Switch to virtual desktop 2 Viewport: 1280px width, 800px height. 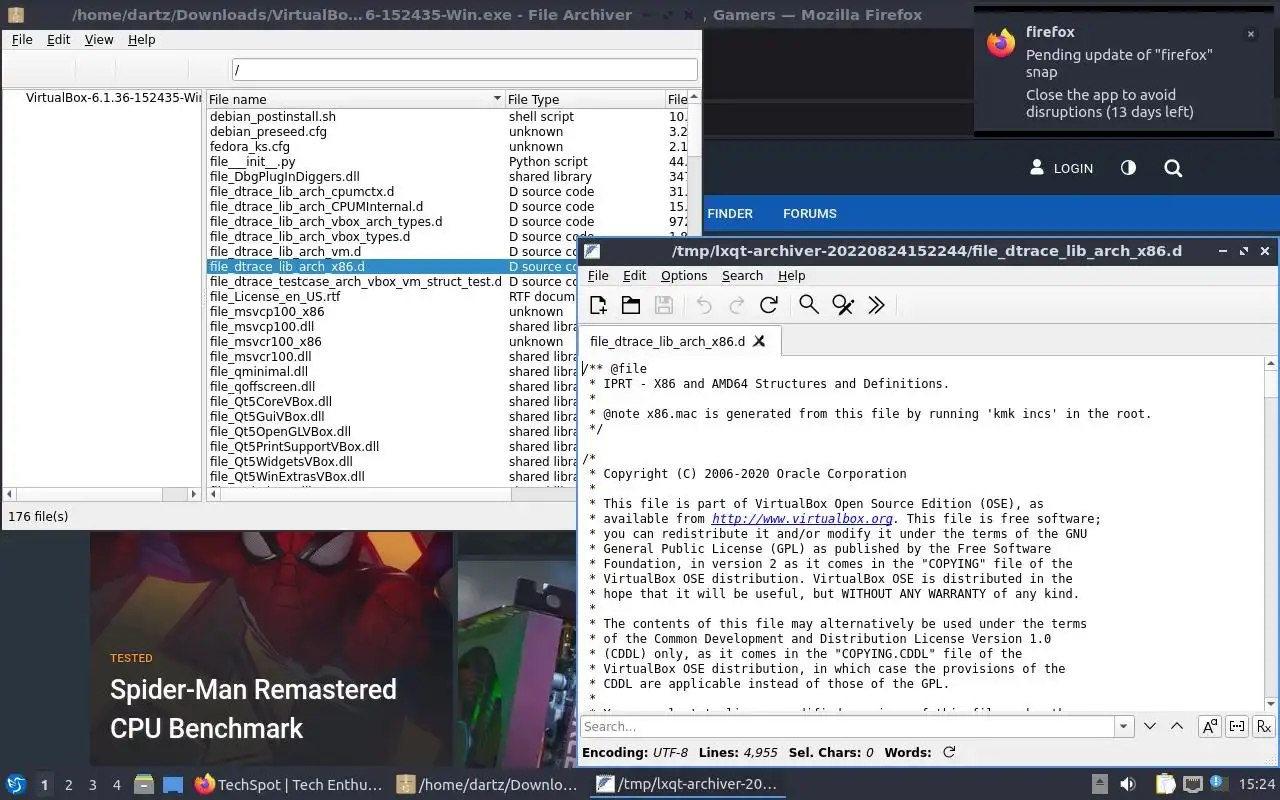(69, 785)
